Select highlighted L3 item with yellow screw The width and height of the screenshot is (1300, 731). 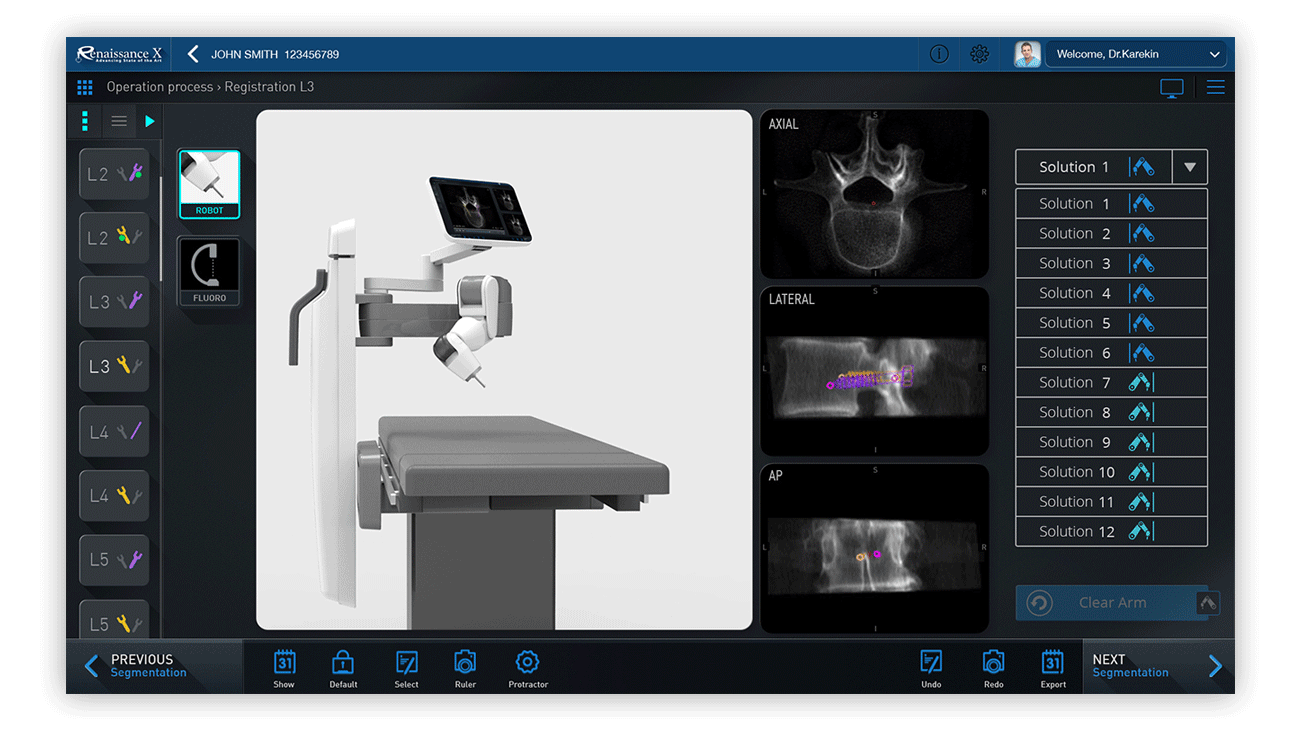point(114,366)
